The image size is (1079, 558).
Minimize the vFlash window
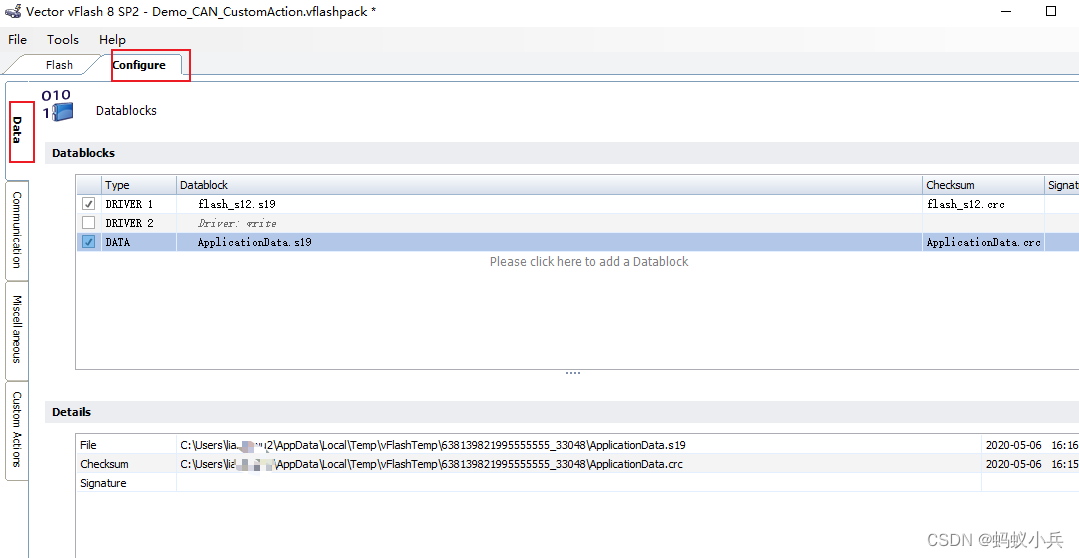click(x=1006, y=11)
